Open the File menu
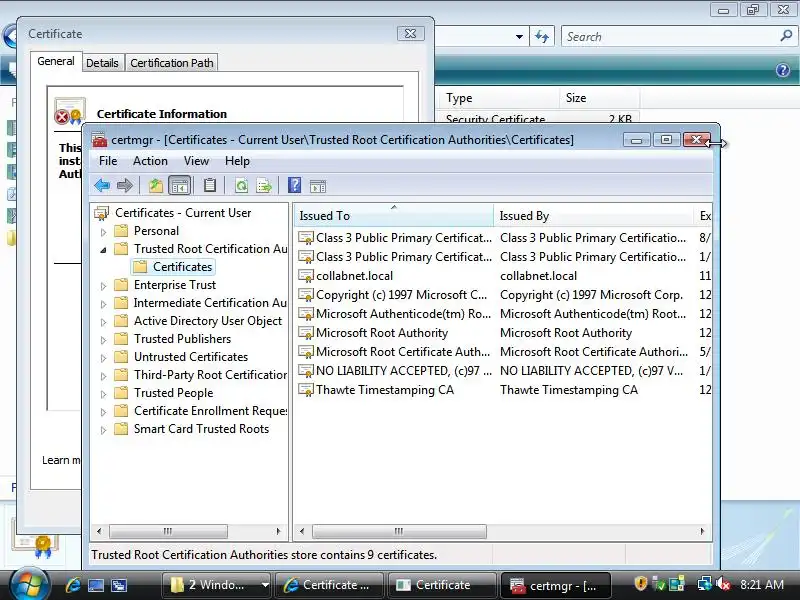This screenshot has height=600, width=800. (108, 161)
